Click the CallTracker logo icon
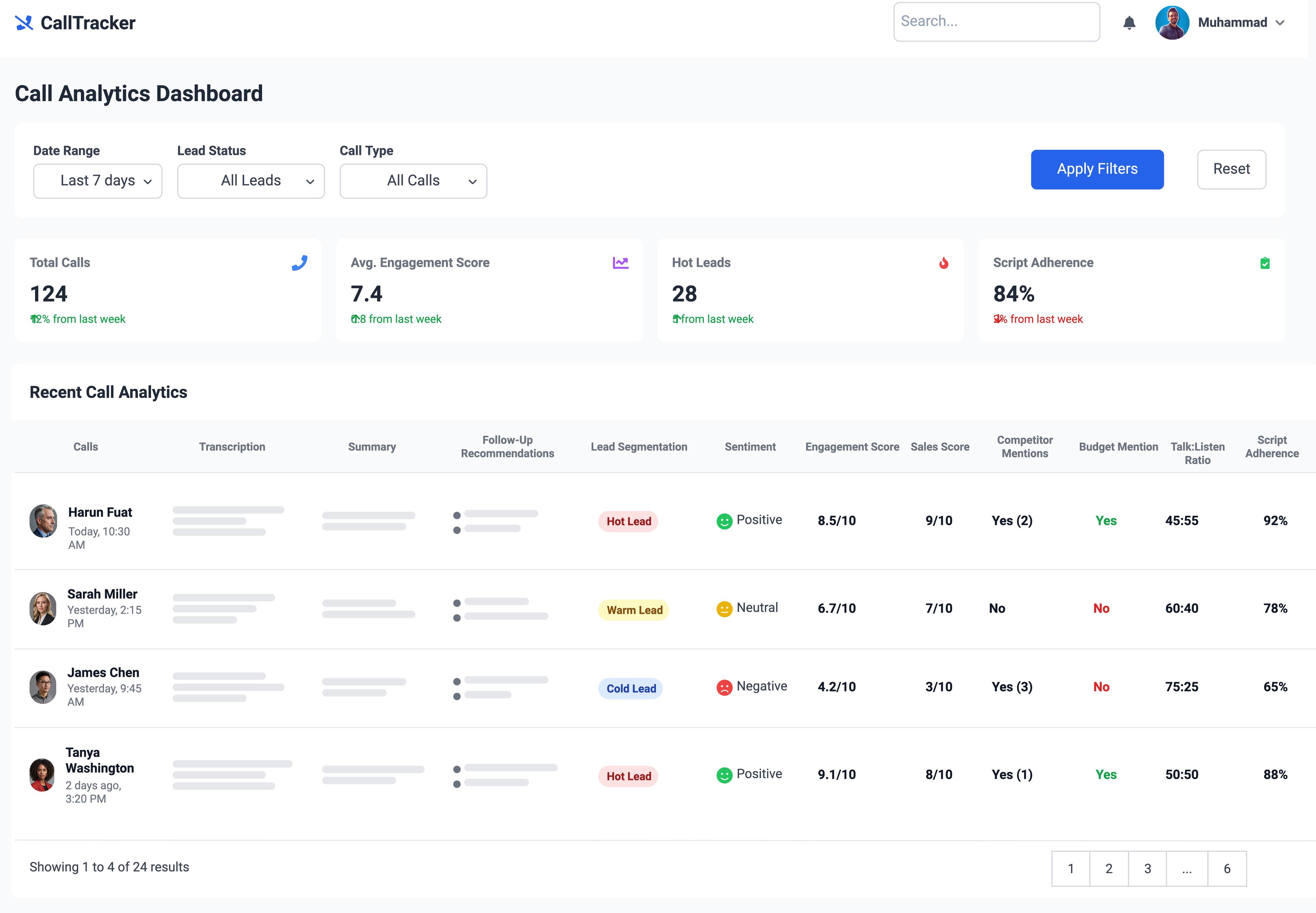This screenshot has height=913, width=1316. point(24,23)
